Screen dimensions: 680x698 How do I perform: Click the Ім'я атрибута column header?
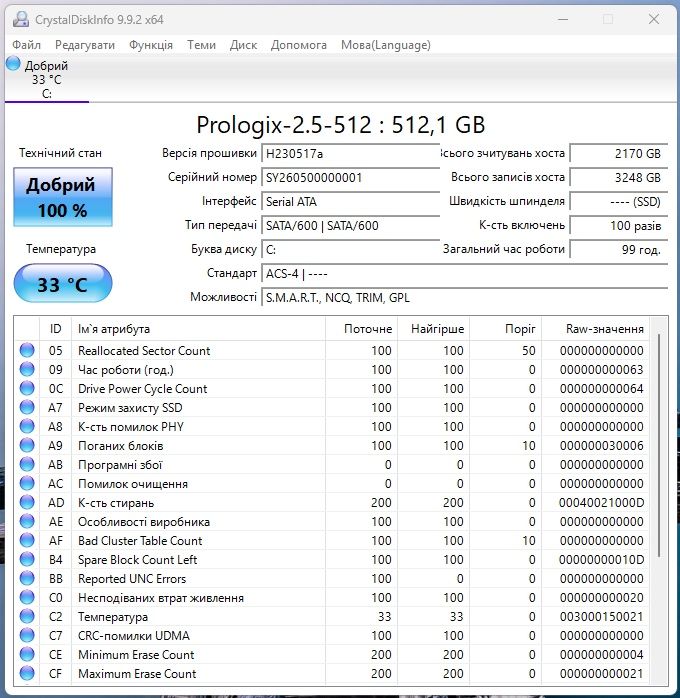(198, 329)
